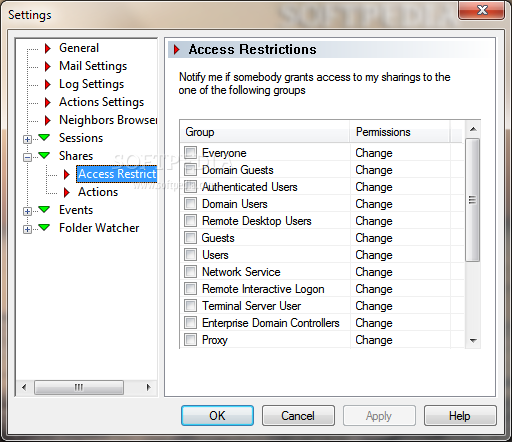
Task: Click the group list scroll up arrow
Action: tap(473, 129)
